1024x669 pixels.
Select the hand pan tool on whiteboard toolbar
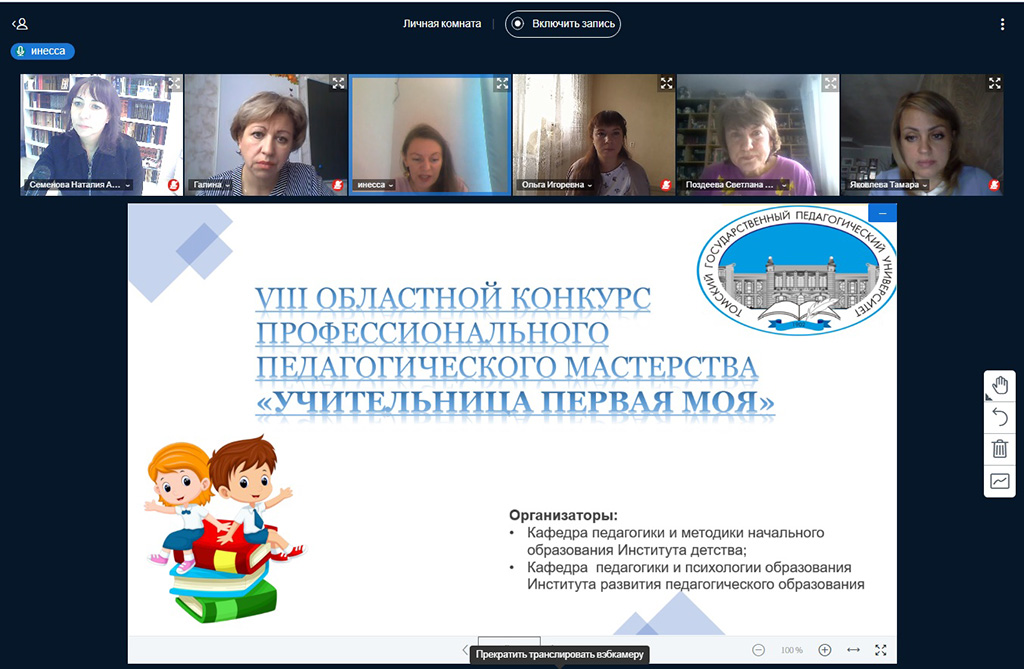coord(999,386)
